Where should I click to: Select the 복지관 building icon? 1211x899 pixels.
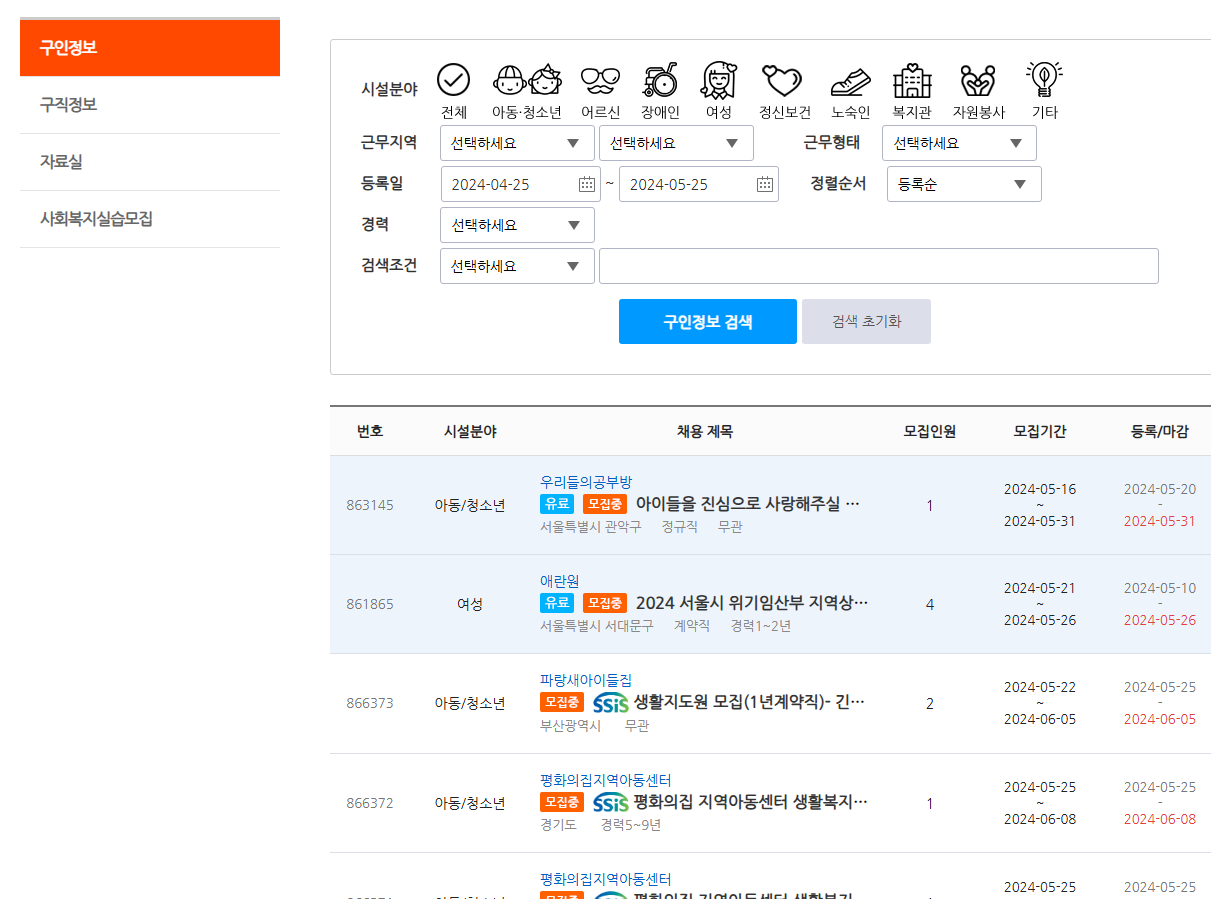coord(911,82)
